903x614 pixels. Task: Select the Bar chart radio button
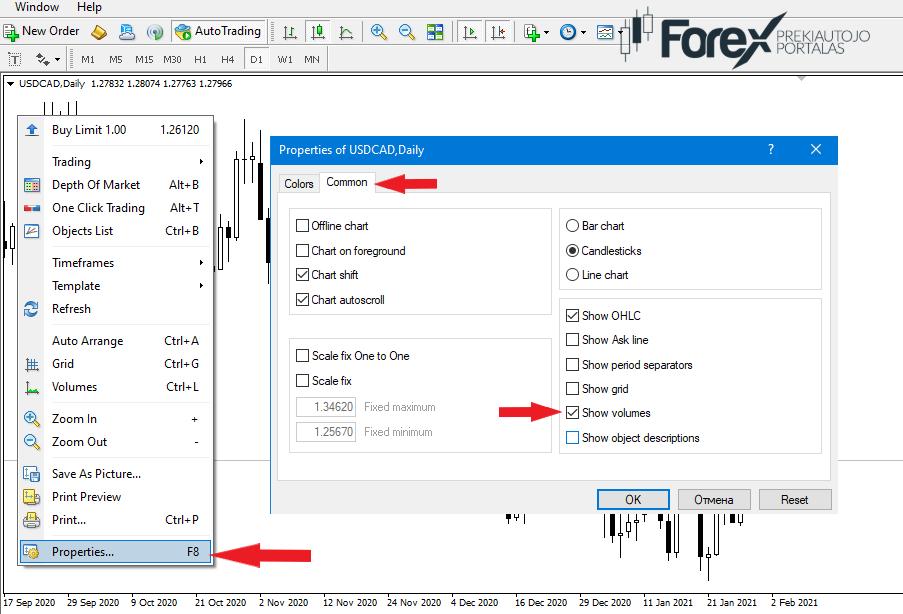coord(572,225)
